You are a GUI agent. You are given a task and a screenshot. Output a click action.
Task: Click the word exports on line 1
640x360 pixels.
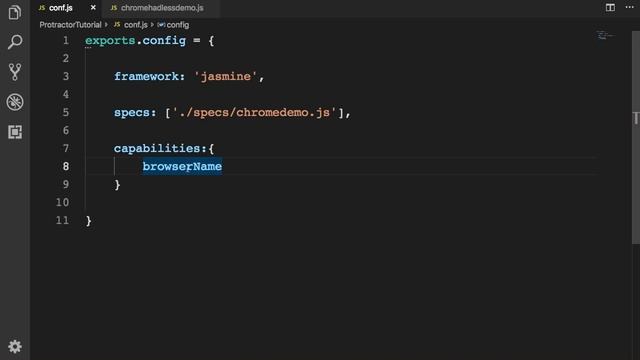(110, 40)
